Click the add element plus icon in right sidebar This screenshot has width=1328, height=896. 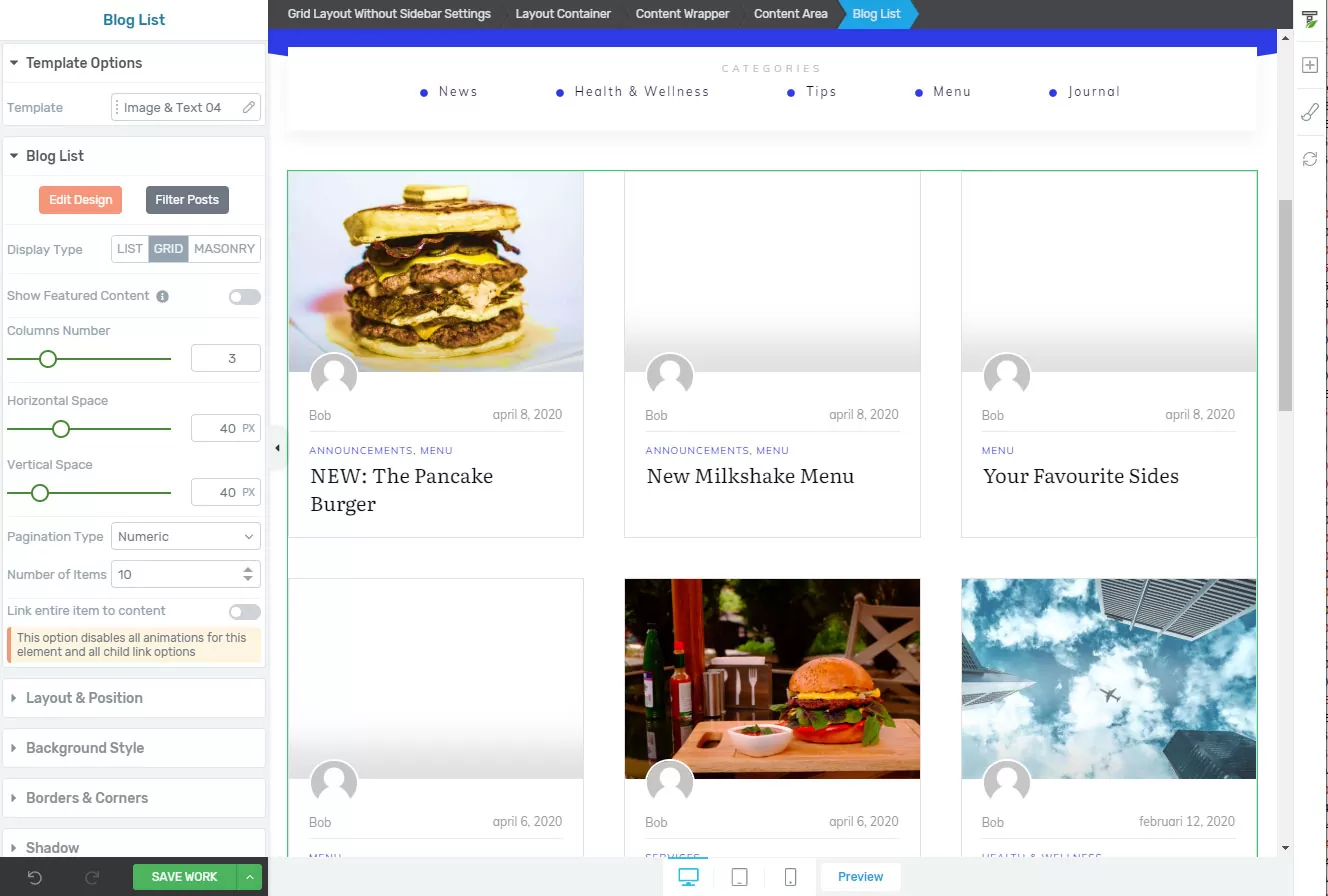[1310, 64]
